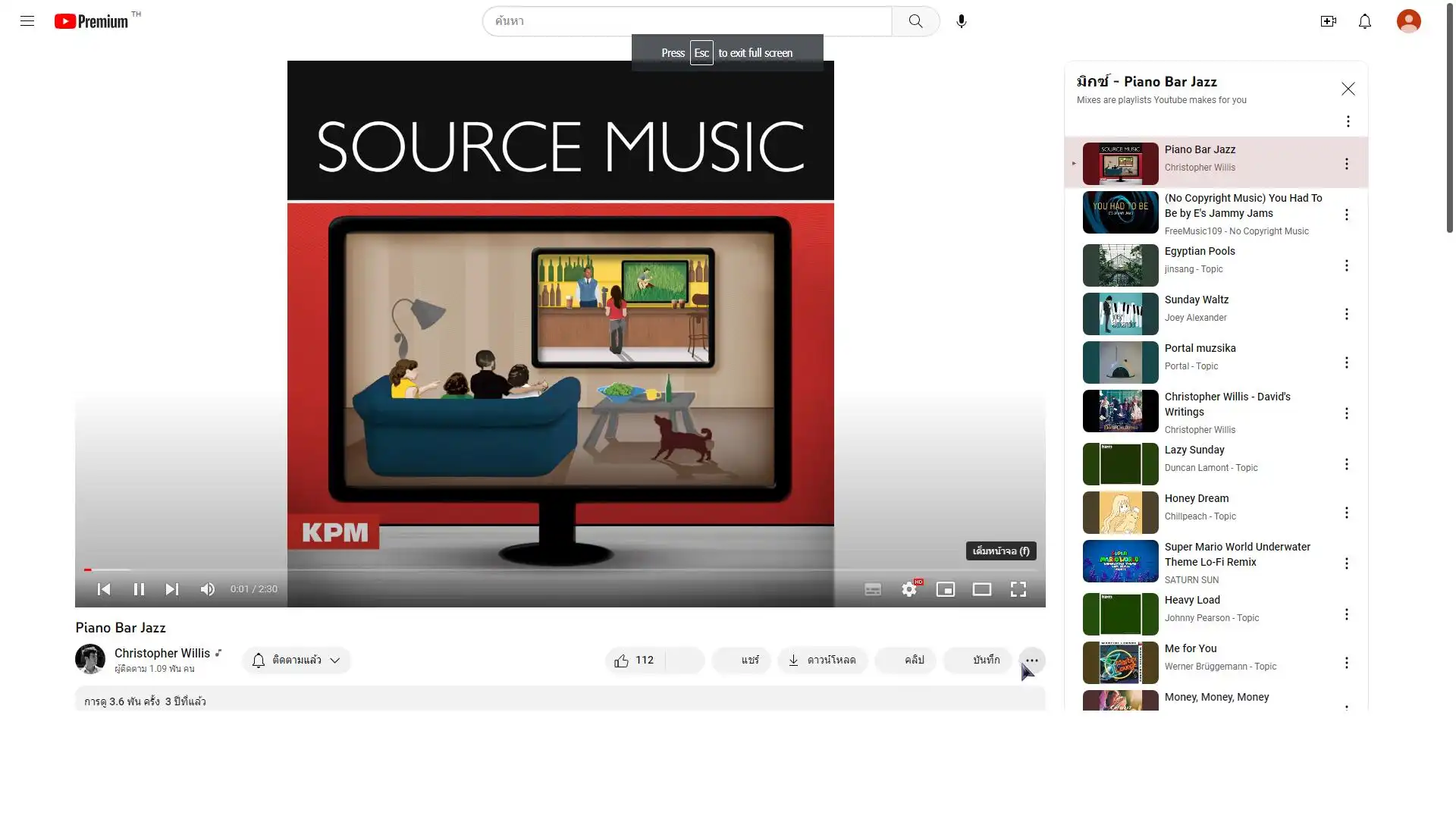Click the ดาวน์โหลด download button

[x=822, y=661]
